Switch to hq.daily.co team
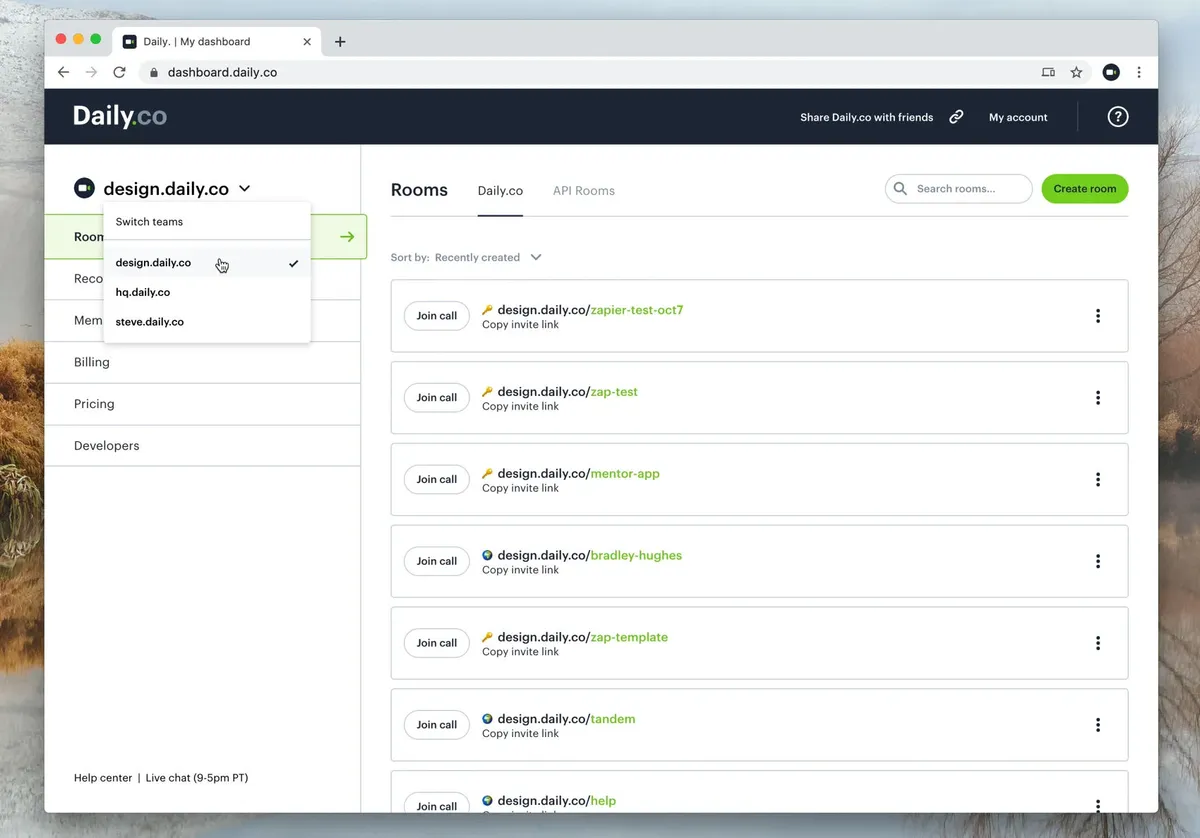Screen dimensions: 1200x838 (207, 292)
